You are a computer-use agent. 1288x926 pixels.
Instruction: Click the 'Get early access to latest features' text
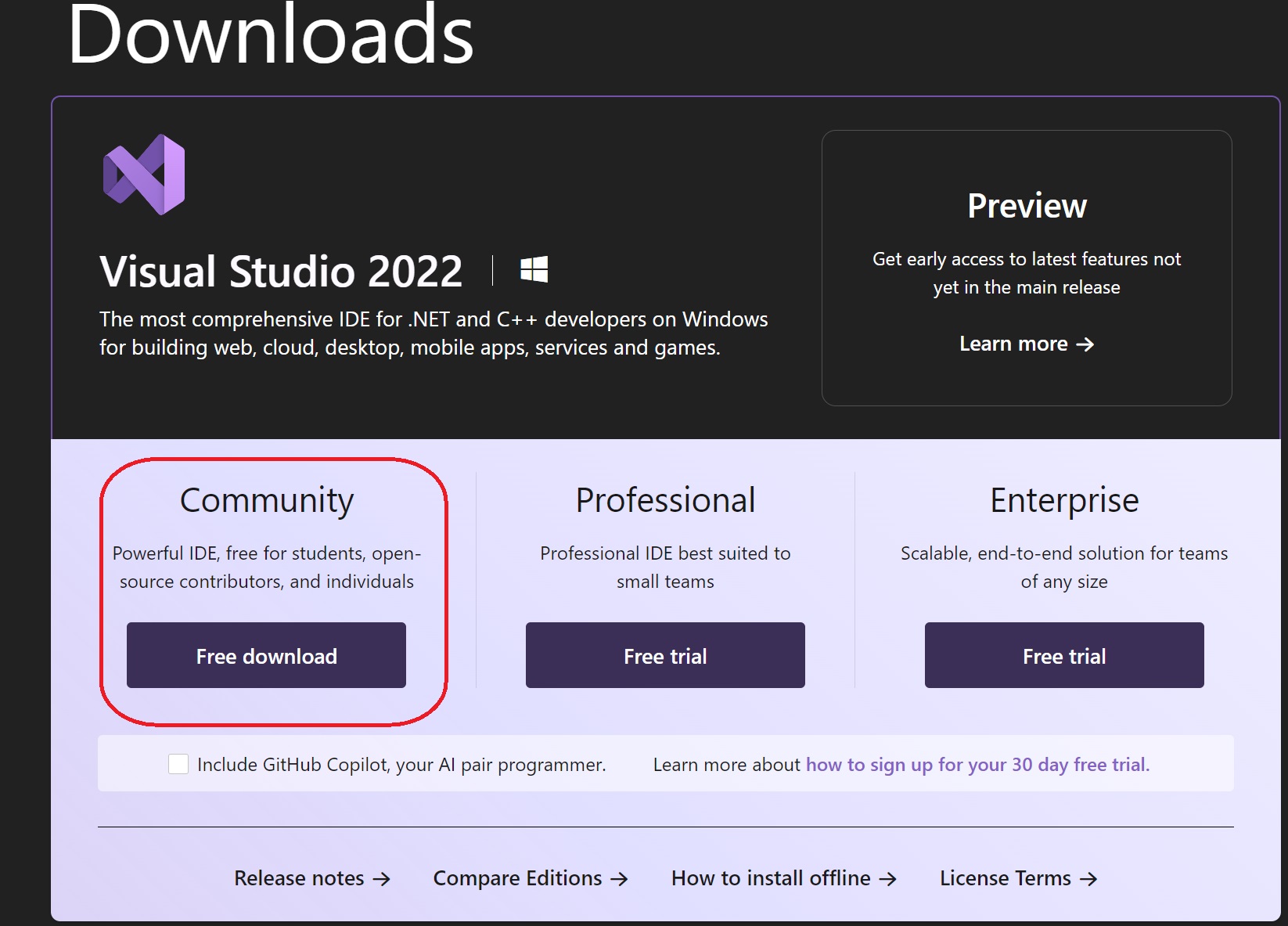point(1027,273)
